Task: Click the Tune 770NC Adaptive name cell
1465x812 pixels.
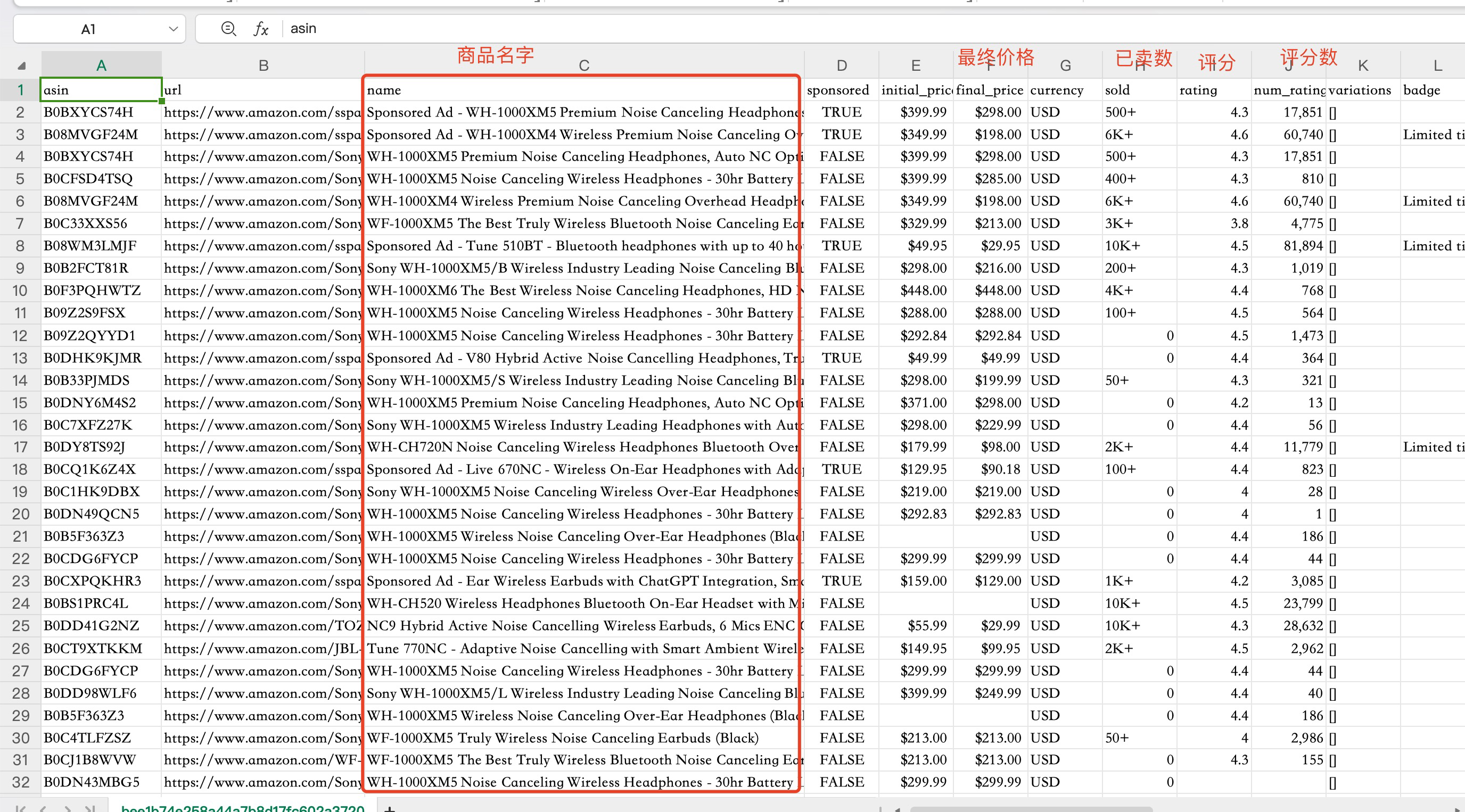Action: pos(584,648)
